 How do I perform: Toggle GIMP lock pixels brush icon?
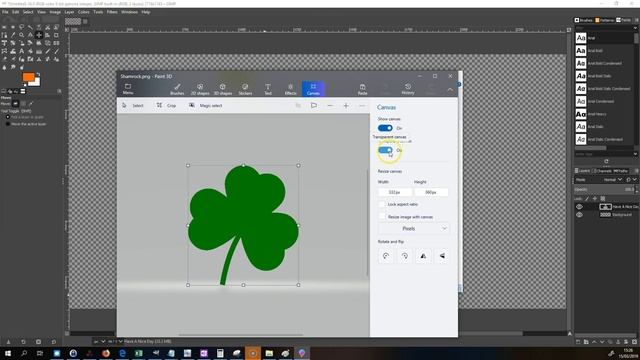[x=587, y=199]
